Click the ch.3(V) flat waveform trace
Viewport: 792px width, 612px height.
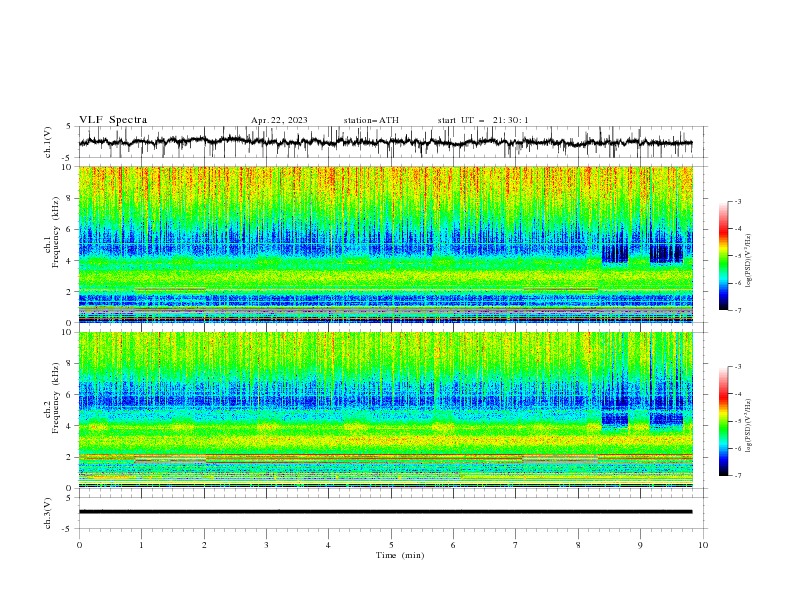386,512
